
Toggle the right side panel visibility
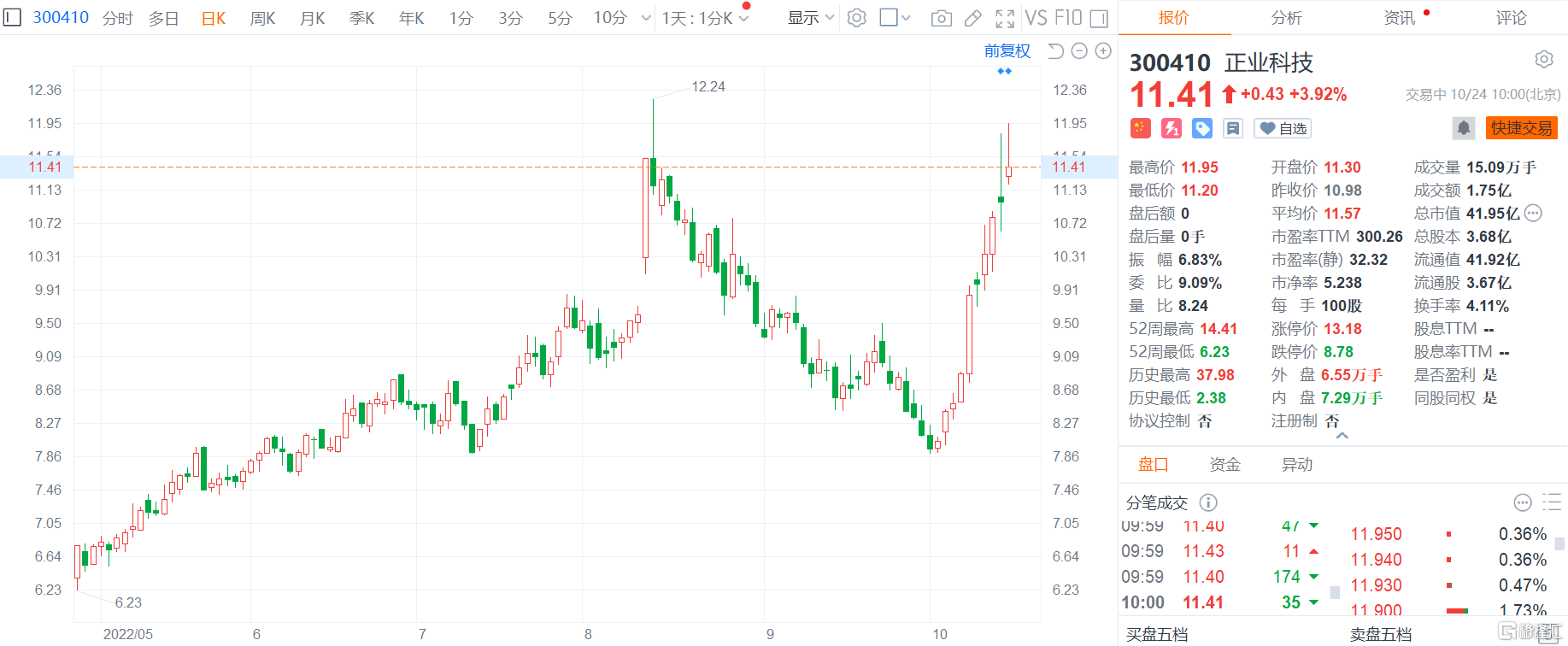pyautogui.click(x=1100, y=18)
